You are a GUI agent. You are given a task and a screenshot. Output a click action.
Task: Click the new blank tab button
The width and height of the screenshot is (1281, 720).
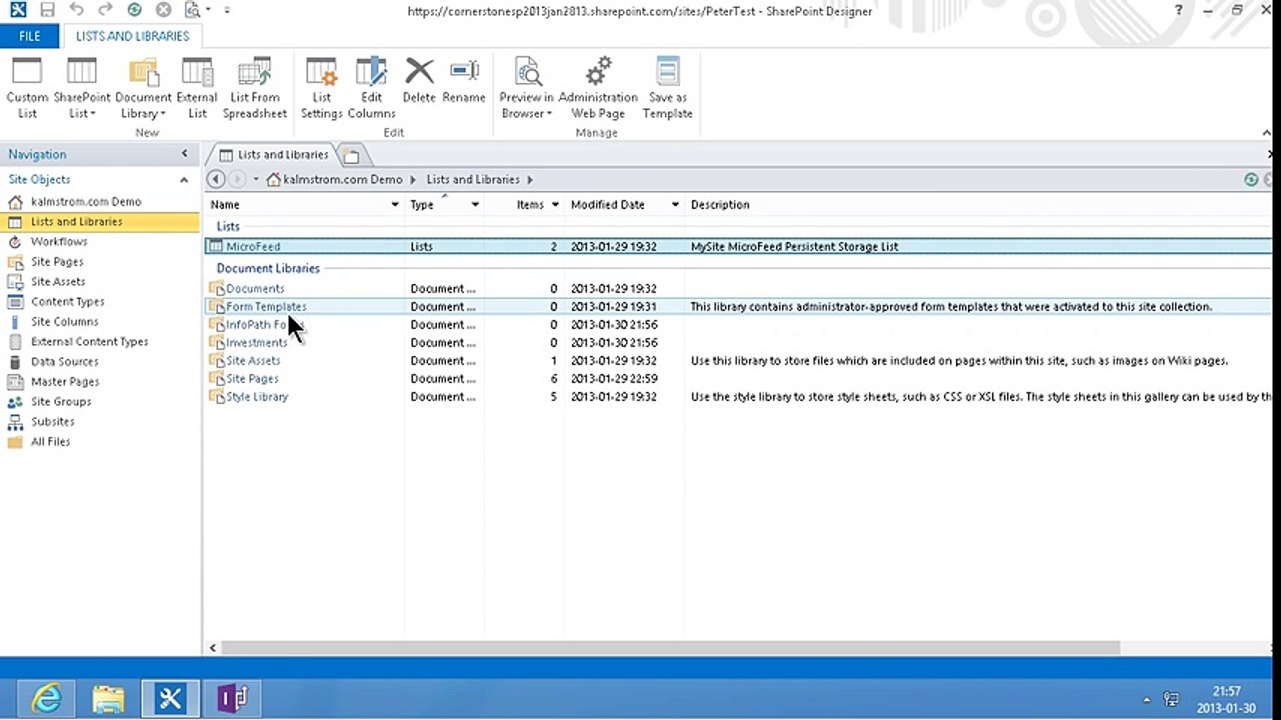click(x=351, y=155)
